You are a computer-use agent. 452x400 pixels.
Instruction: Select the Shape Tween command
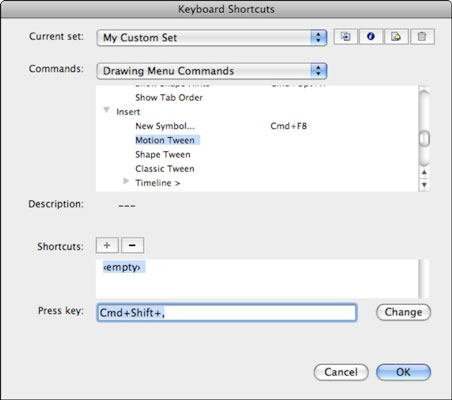(163, 155)
